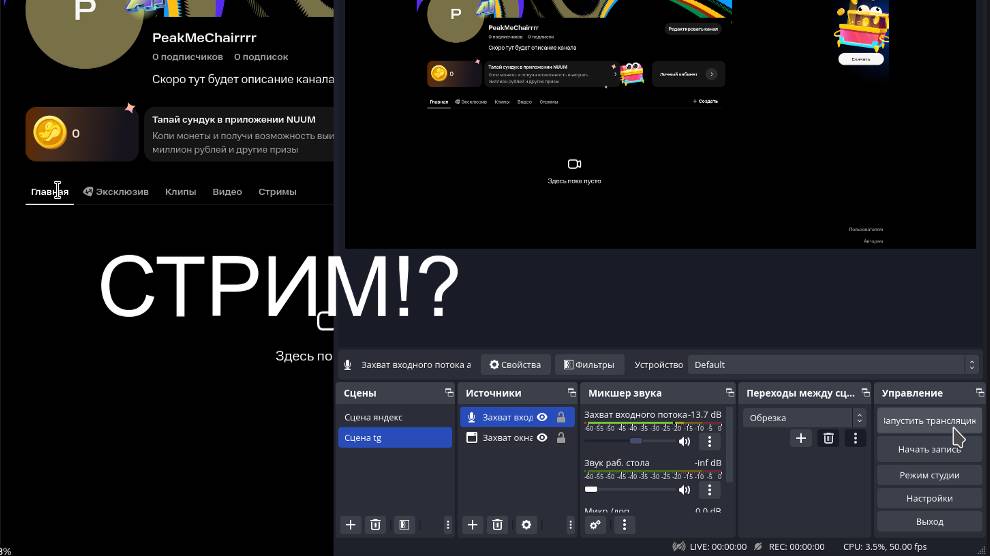Toggle lock on Захват входного потока source
This screenshot has width=990, height=556.
tap(561, 417)
